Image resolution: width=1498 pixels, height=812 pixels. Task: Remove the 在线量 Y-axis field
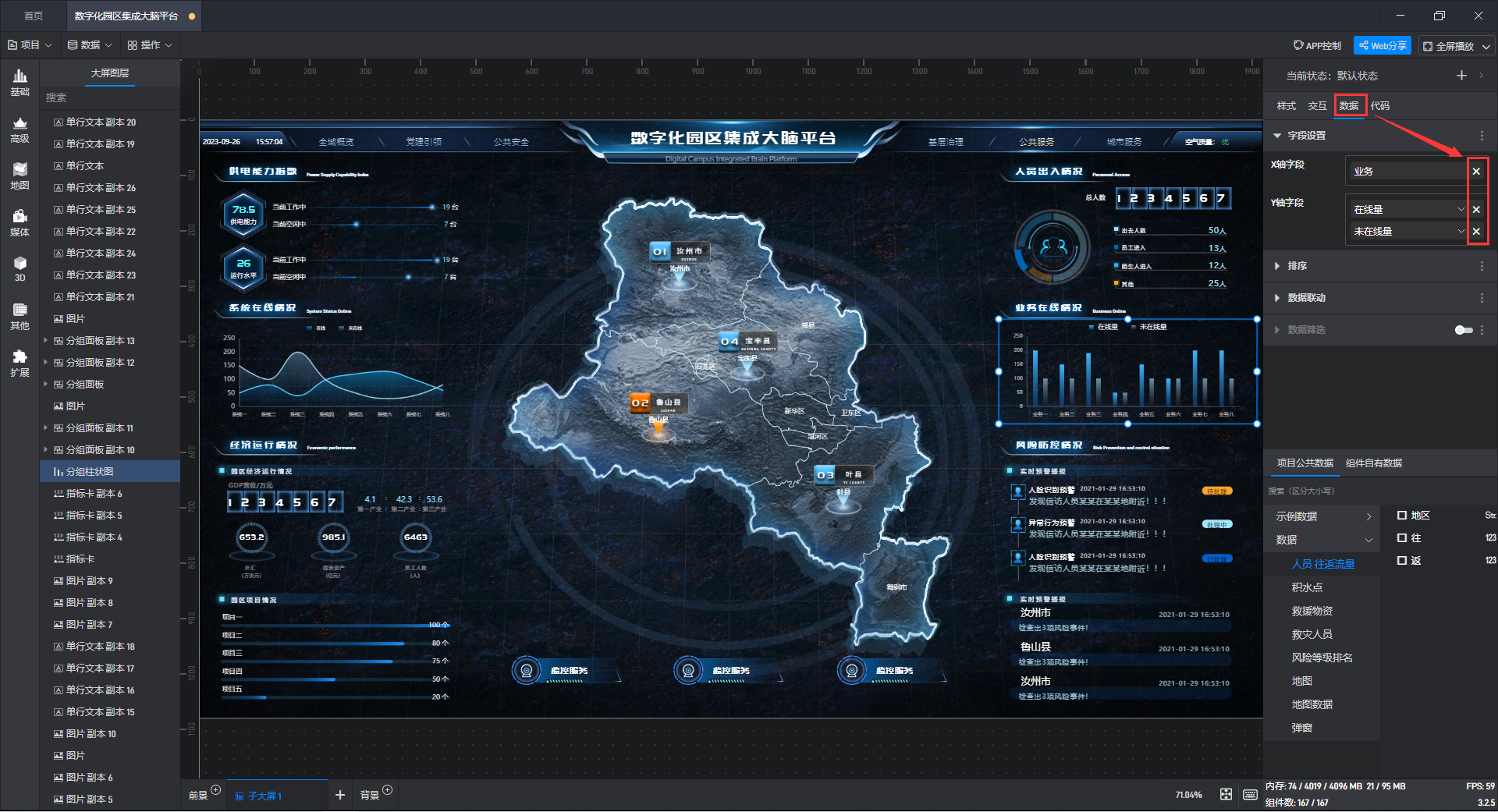(x=1476, y=210)
